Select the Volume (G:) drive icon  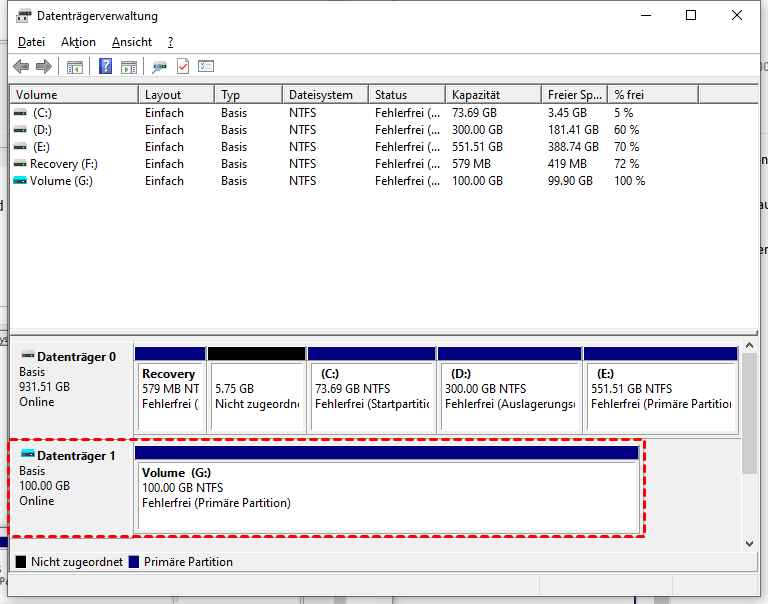(x=20, y=181)
